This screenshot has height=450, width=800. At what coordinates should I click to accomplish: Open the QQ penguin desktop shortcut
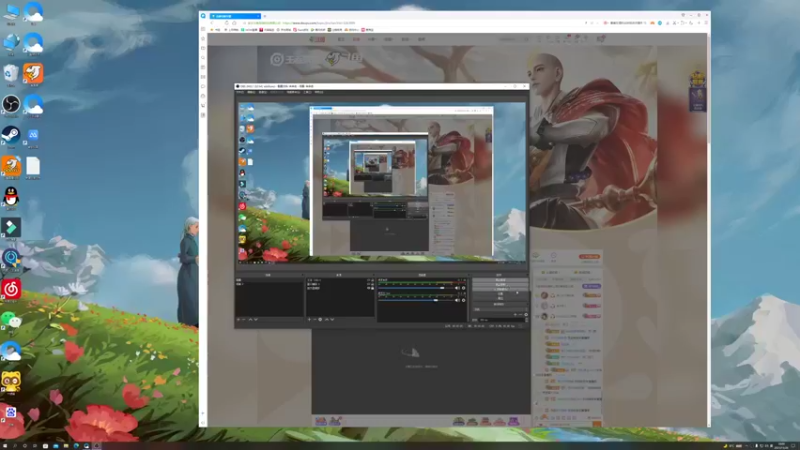11,197
